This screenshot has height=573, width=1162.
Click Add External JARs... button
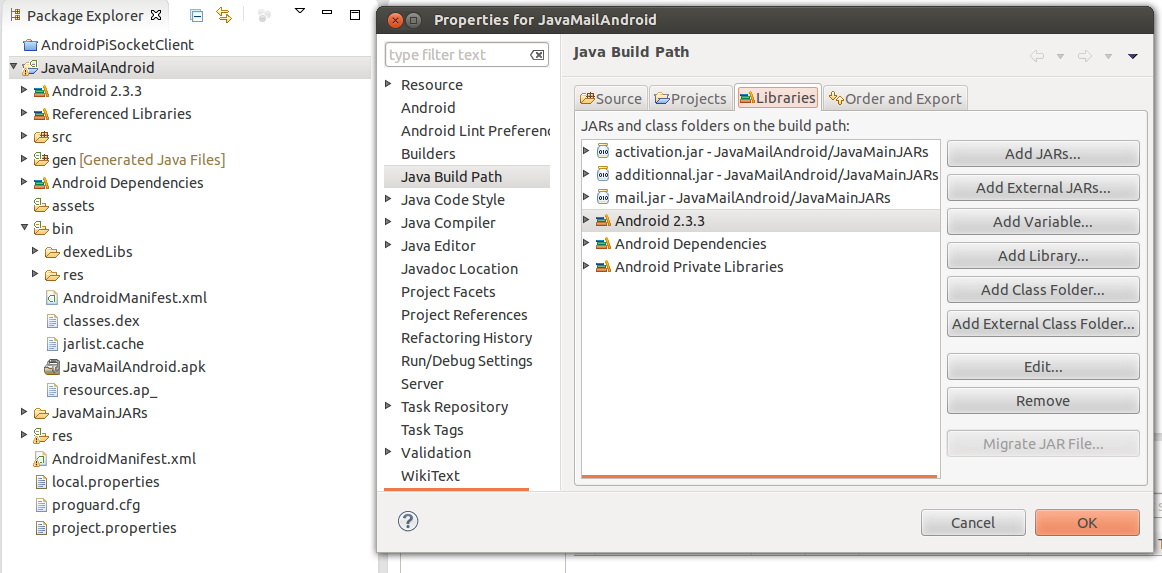(1043, 188)
